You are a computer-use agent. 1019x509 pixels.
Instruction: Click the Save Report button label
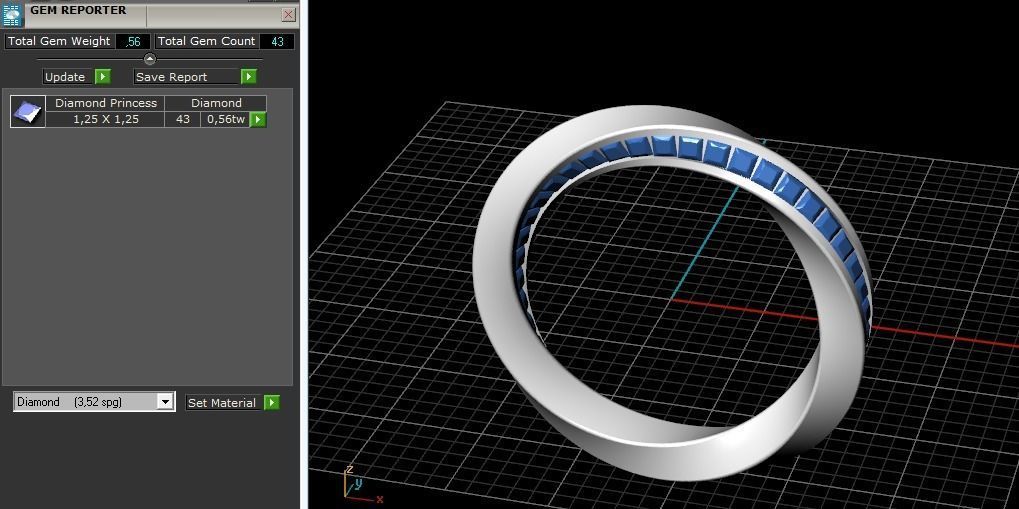click(187, 77)
